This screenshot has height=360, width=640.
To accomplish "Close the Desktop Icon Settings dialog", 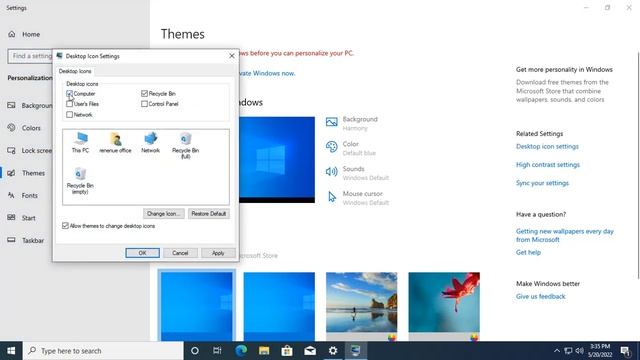I will [x=232, y=56].
